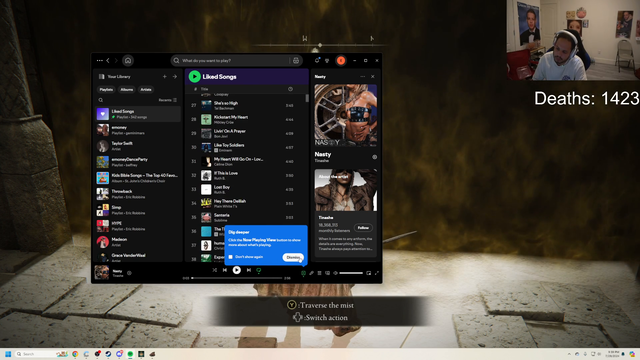This screenshot has width=640, height=360.
Task: Check the Don't show again box
Action: pos(231,257)
